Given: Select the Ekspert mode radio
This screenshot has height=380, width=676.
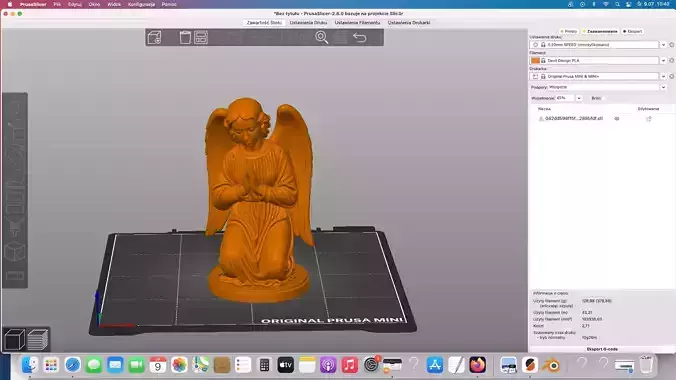Looking at the screenshot, I should click(632, 31).
